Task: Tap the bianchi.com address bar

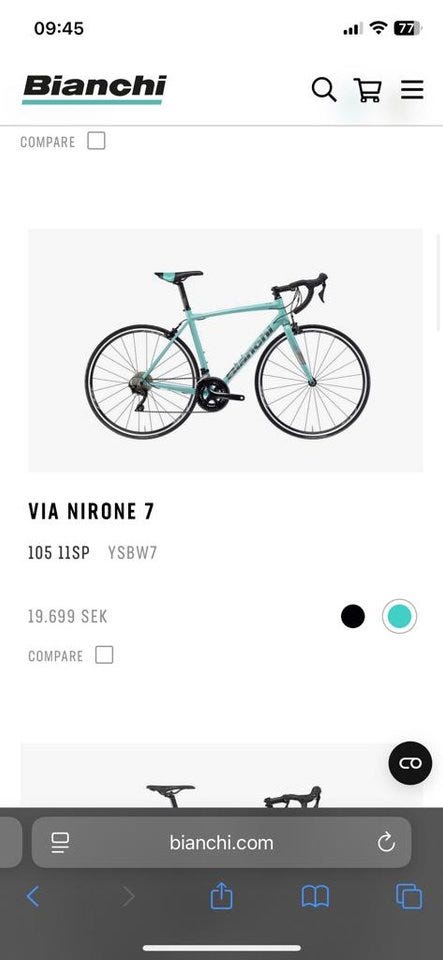Action: pyautogui.click(x=222, y=842)
